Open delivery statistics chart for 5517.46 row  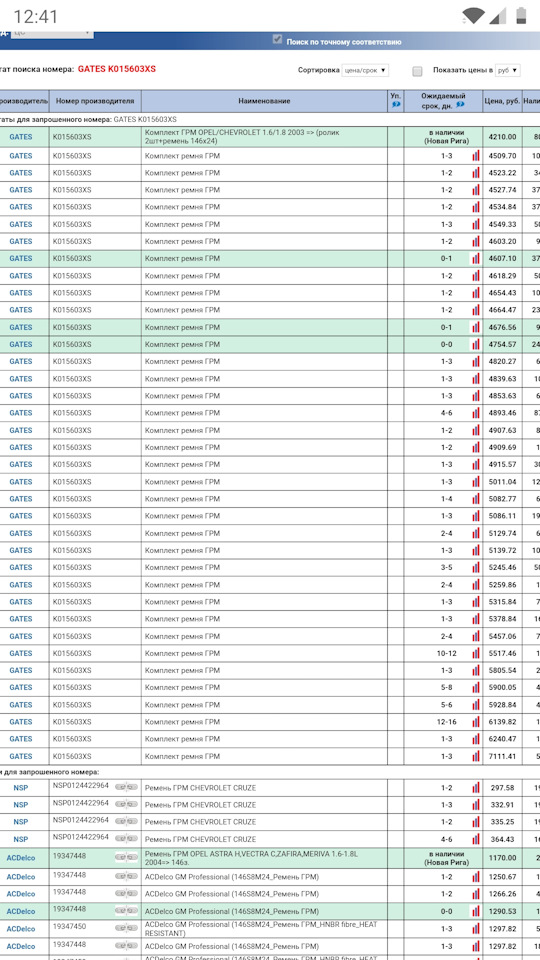(x=476, y=653)
